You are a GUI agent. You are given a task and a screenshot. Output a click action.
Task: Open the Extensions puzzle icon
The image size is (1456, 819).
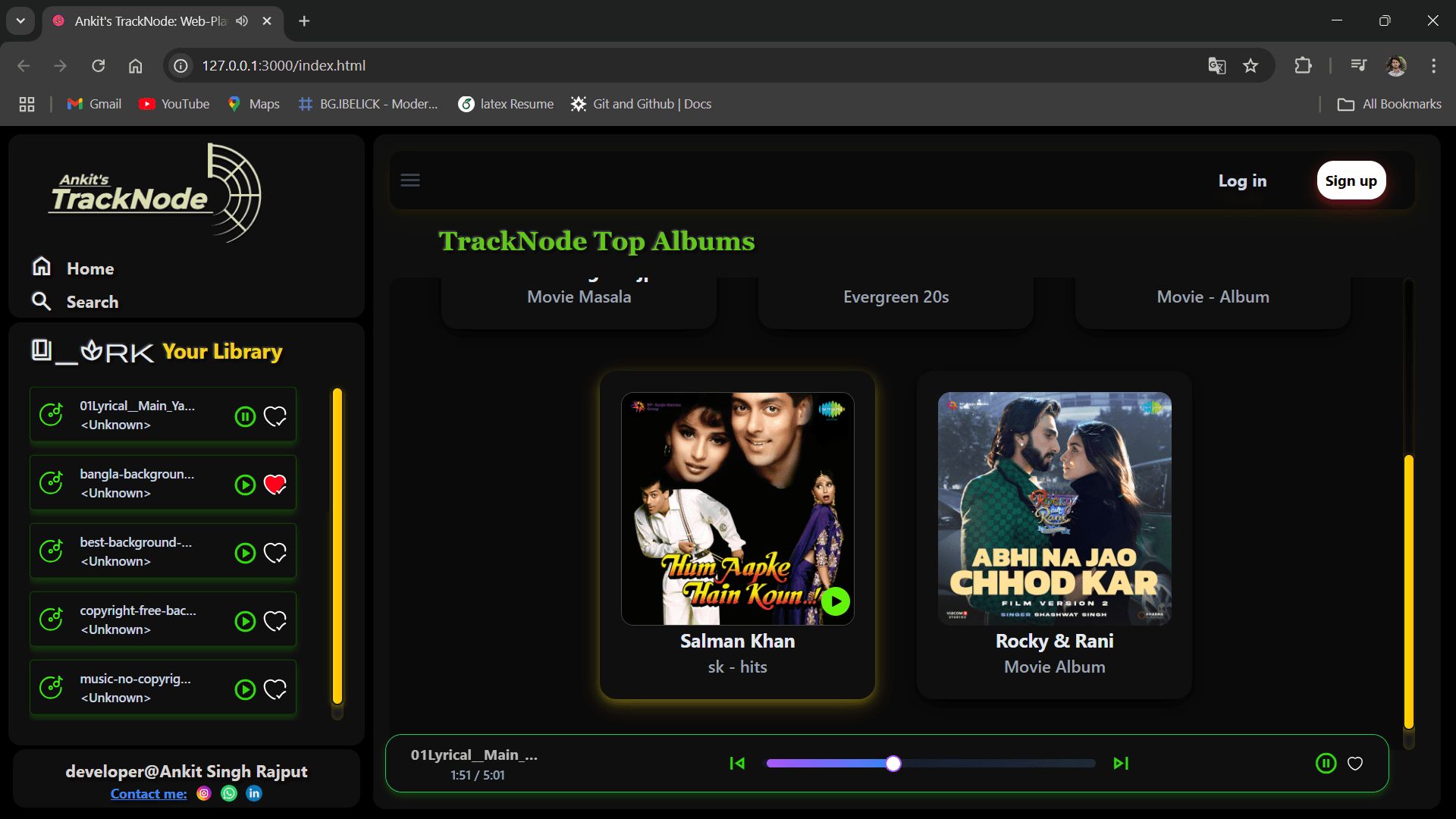pyautogui.click(x=1303, y=66)
